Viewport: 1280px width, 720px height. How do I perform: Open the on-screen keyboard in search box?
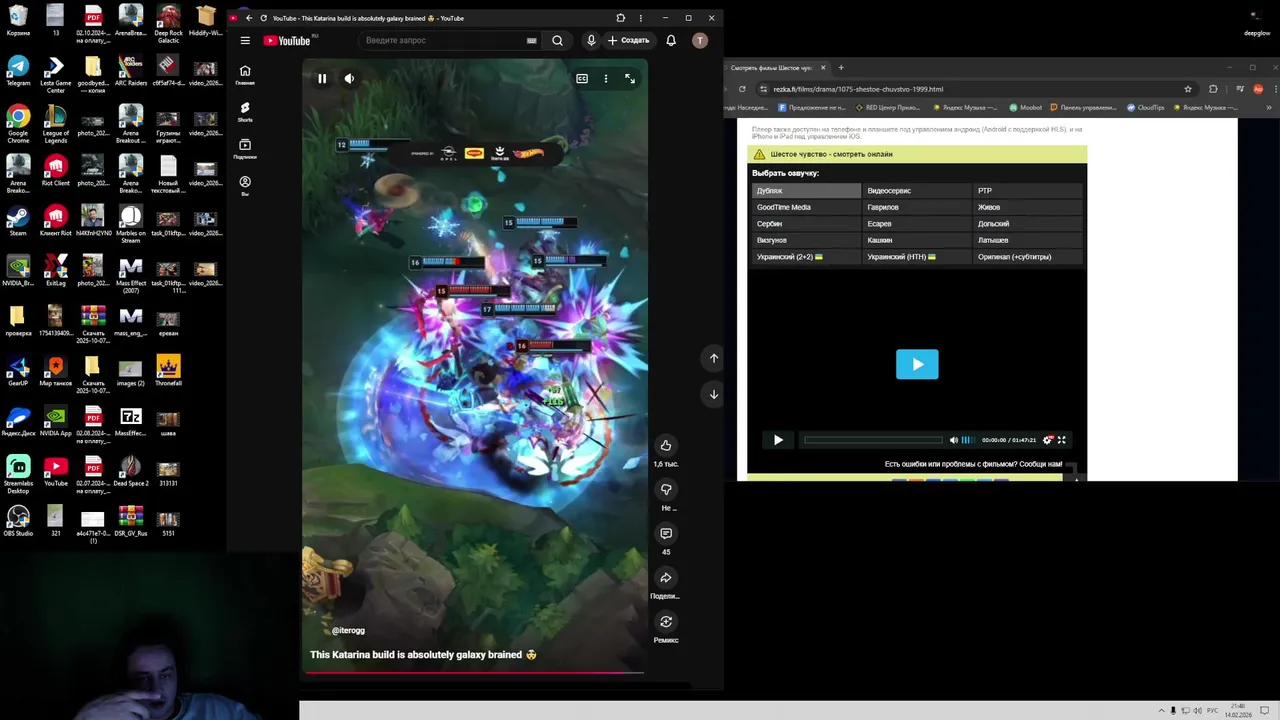coord(532,40)
